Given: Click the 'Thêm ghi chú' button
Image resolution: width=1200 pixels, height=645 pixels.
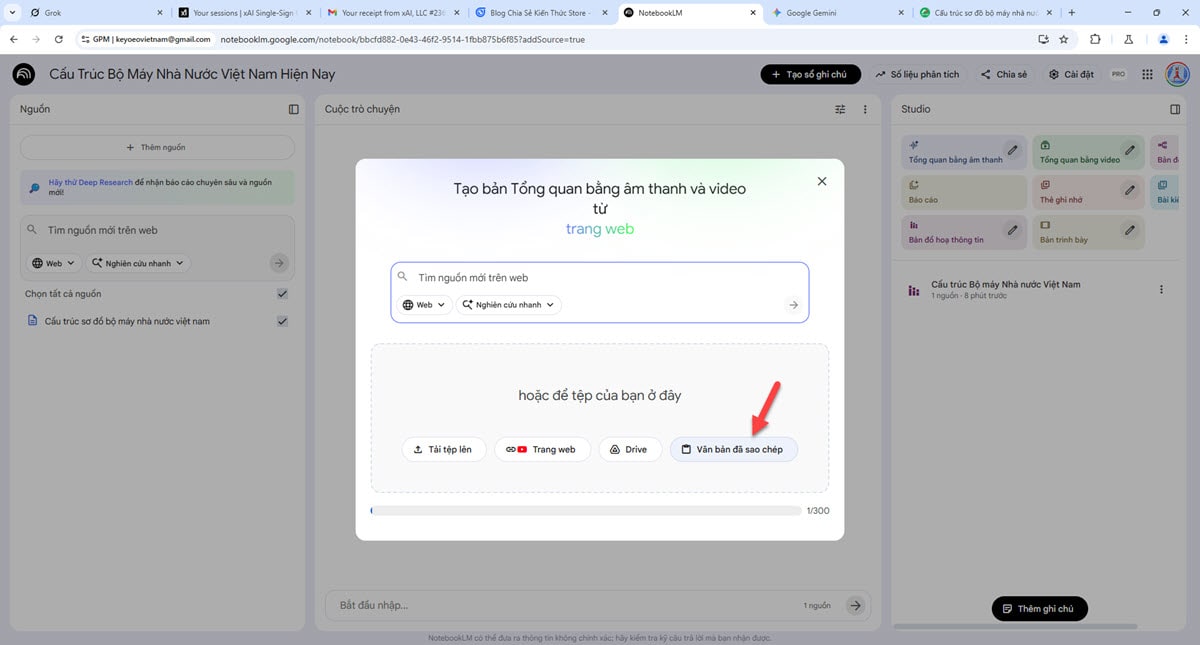Looking at the screenshot, I should [1039, 608].
